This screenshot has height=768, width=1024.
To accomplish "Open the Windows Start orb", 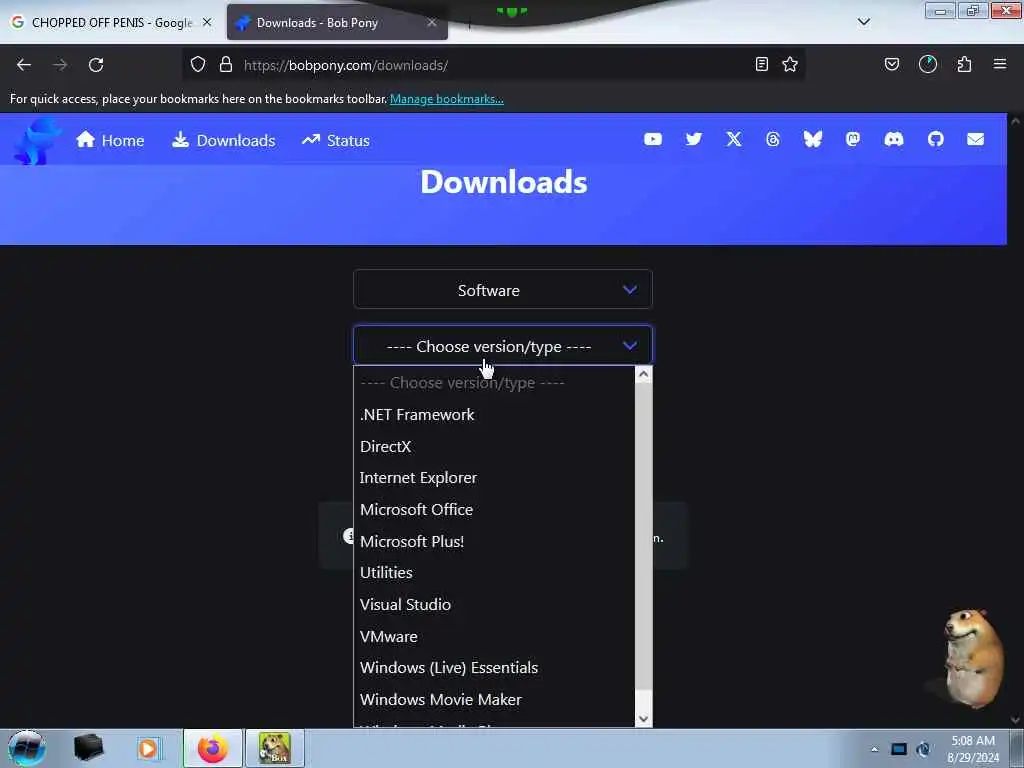I will [27, 748].
